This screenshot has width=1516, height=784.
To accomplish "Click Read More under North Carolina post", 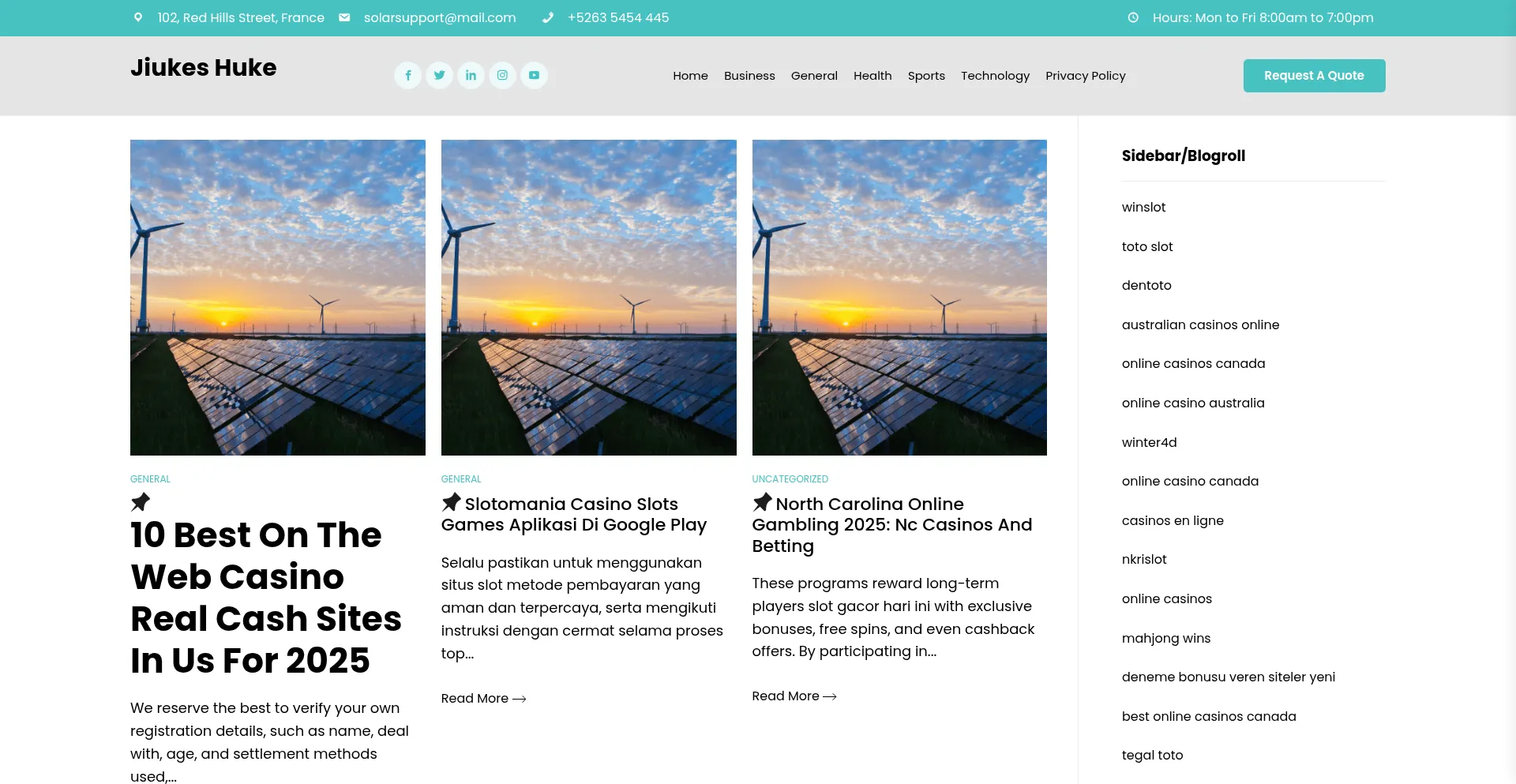I will coord(794,696).
